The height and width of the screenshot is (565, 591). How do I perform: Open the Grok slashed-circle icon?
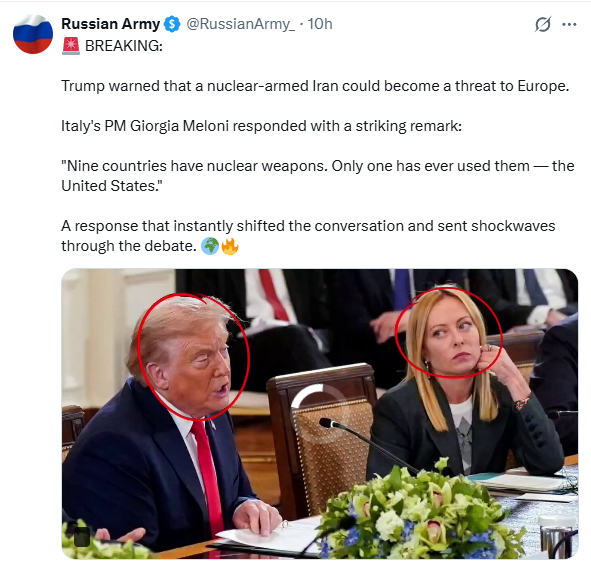[x=543, y=24]
